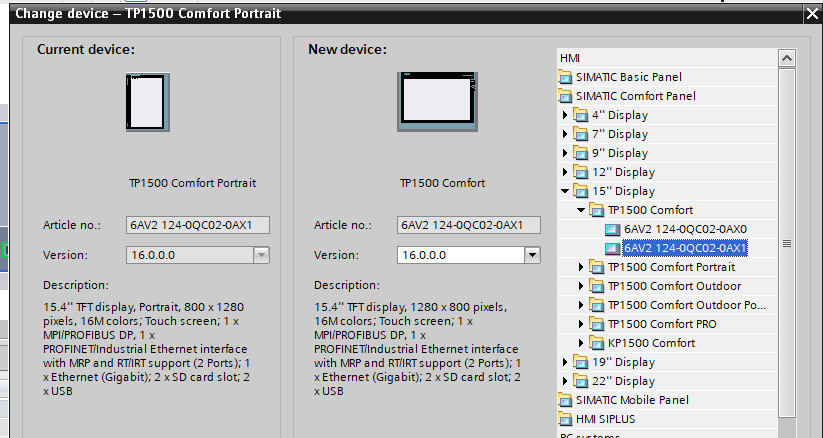The width and height of the screenshot is (823, 438).
Task: Collapse the 15'' Display tree node
Action: [567, 191]
